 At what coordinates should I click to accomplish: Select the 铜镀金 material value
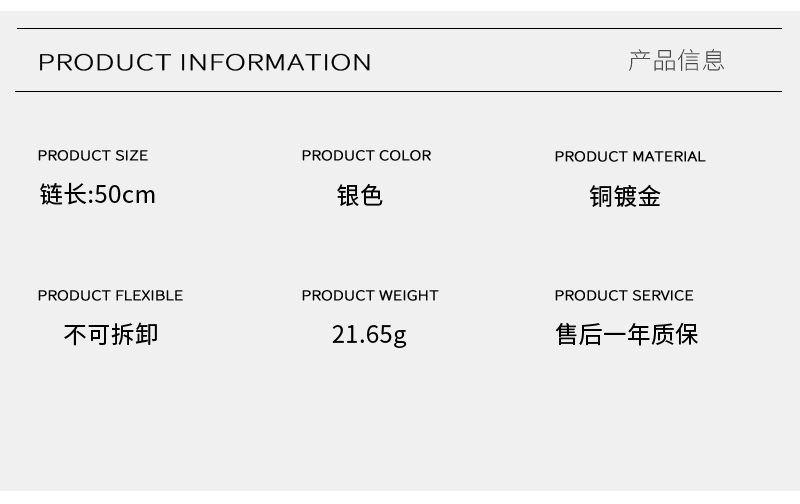click(625, 196)
